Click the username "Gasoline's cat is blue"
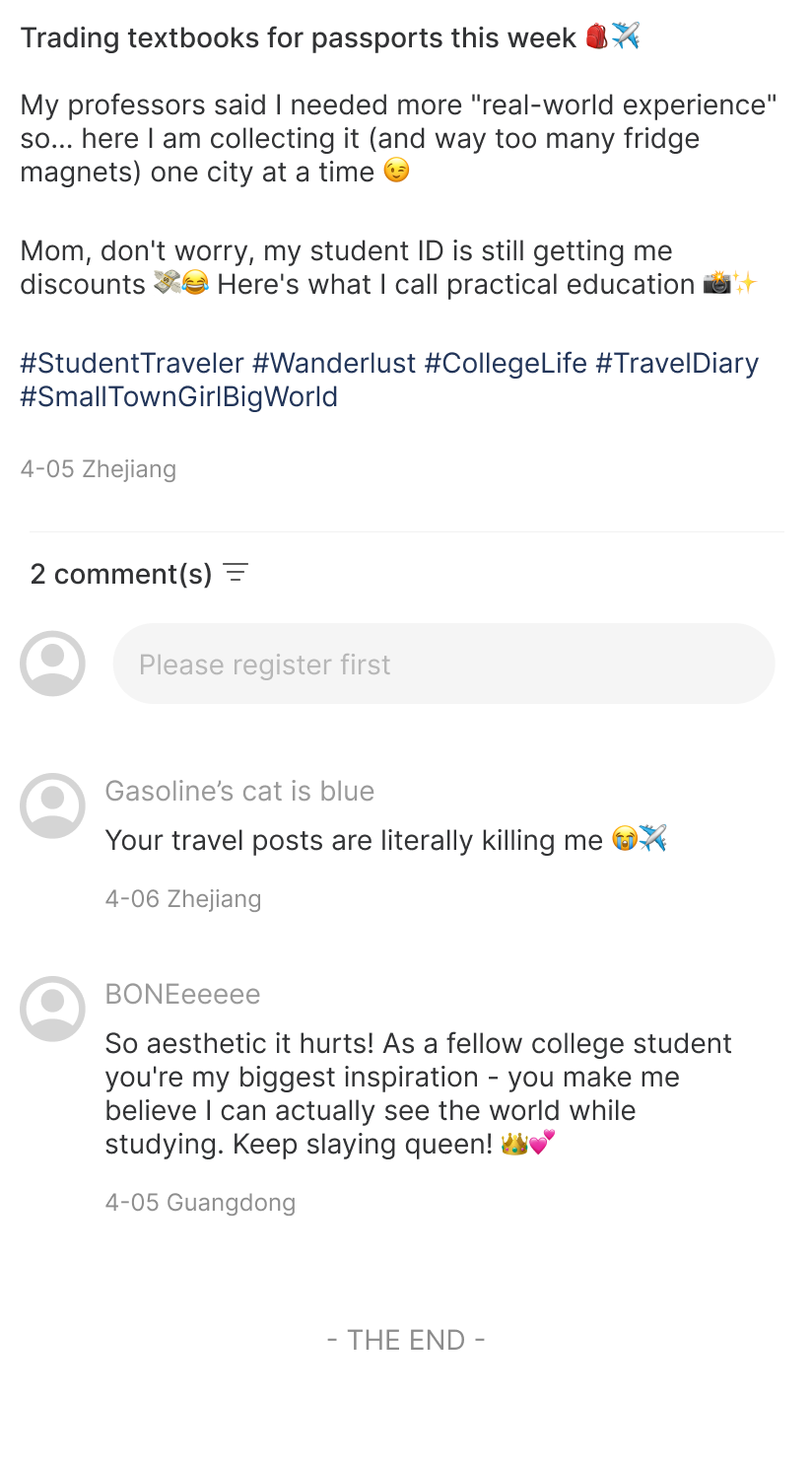Image resolution: width=812 pixels, height=1469 pixels. pyautogui.click(x=239, y=791)
